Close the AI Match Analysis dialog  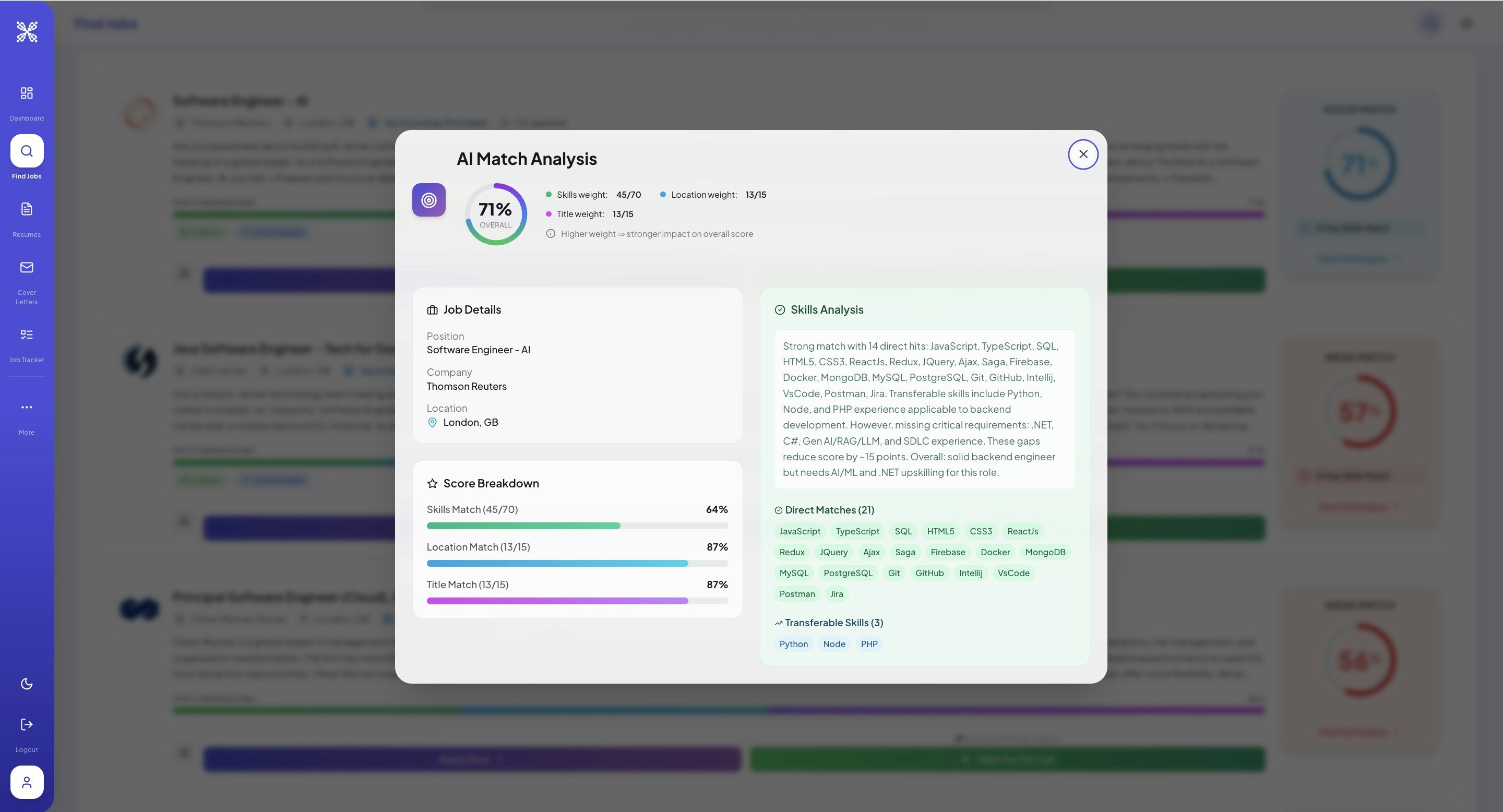tap(1083, 154)
